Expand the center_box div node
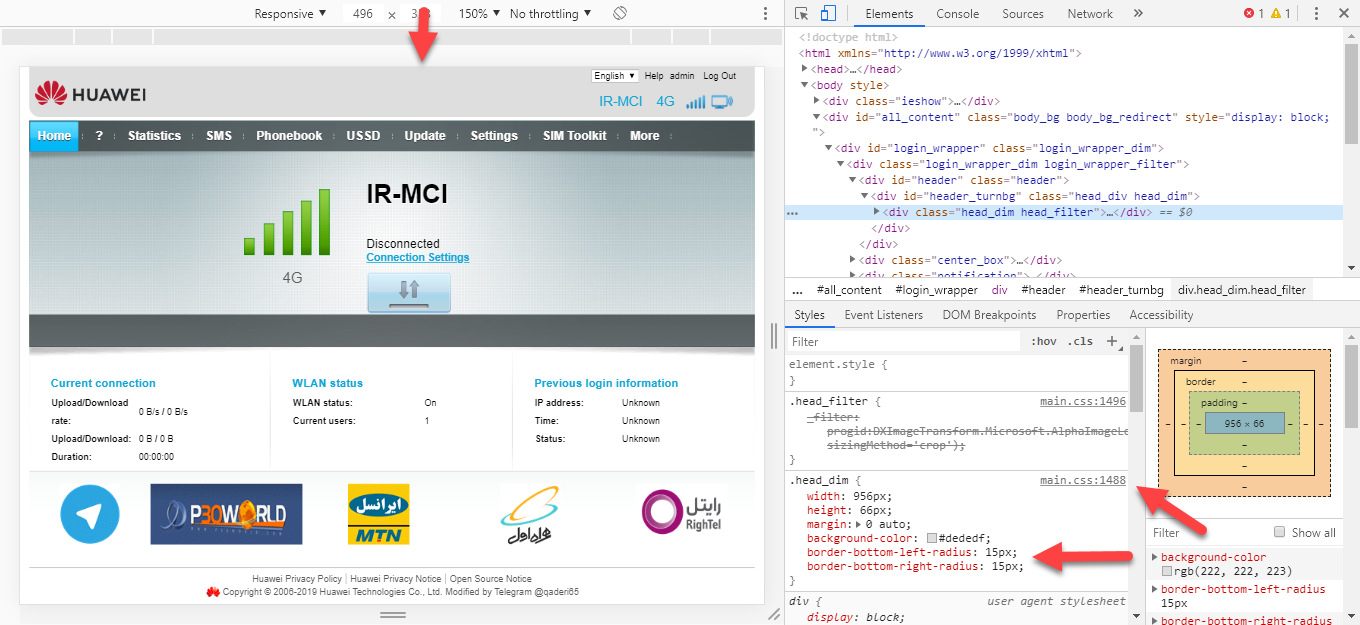1360x625 pixels. 853,260
